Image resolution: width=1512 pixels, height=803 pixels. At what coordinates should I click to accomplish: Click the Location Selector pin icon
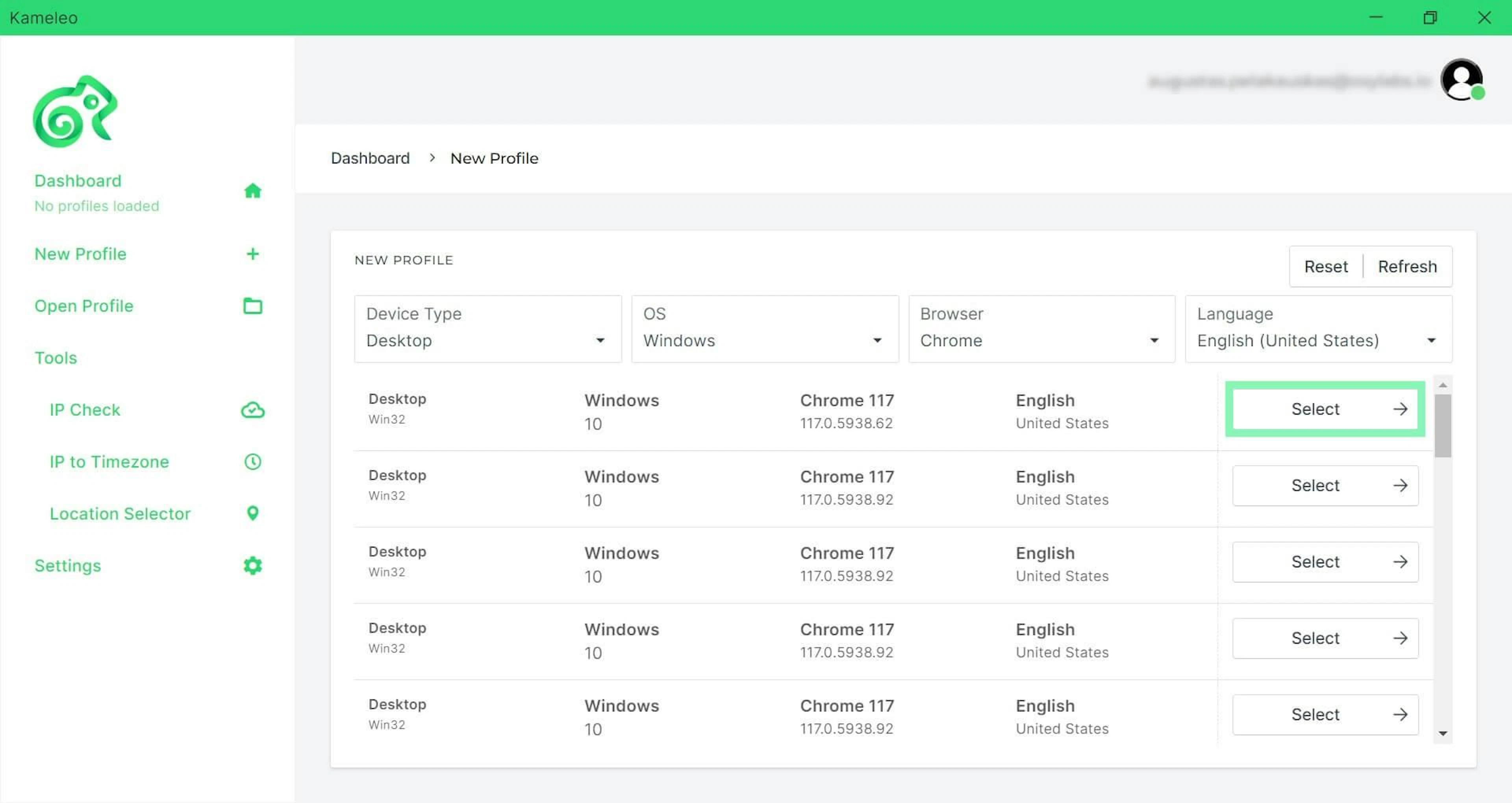coord(252,514)
